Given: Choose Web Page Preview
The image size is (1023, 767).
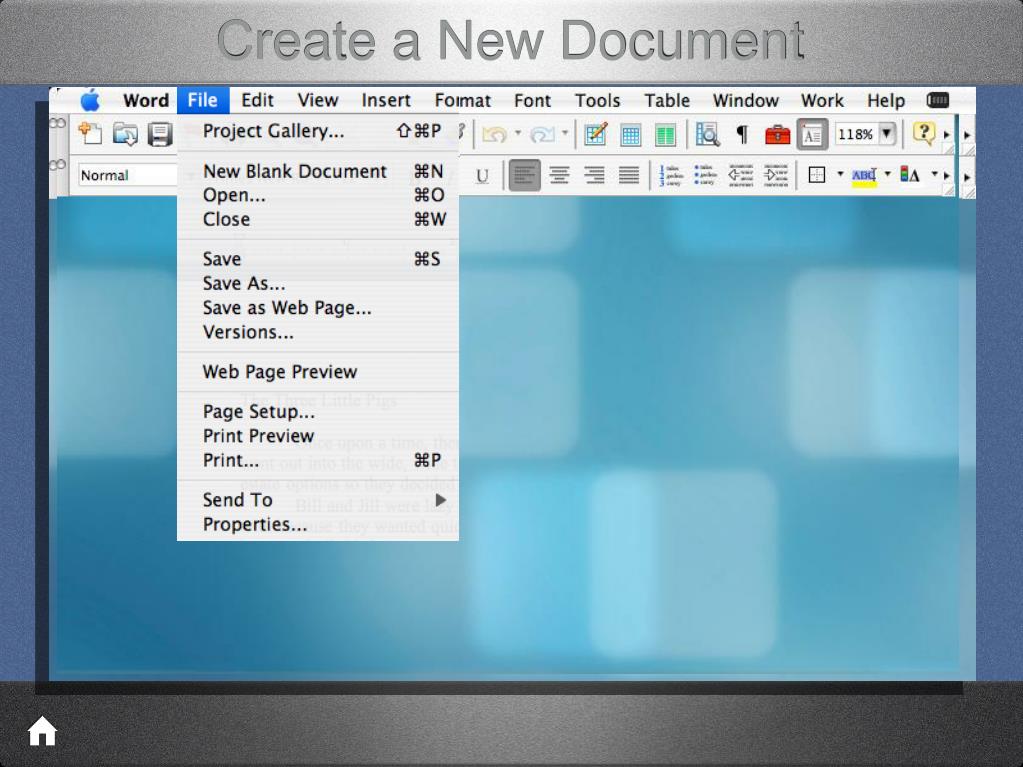Looking at the screenshot, I should pyautogui.click(x=318, y=372).
